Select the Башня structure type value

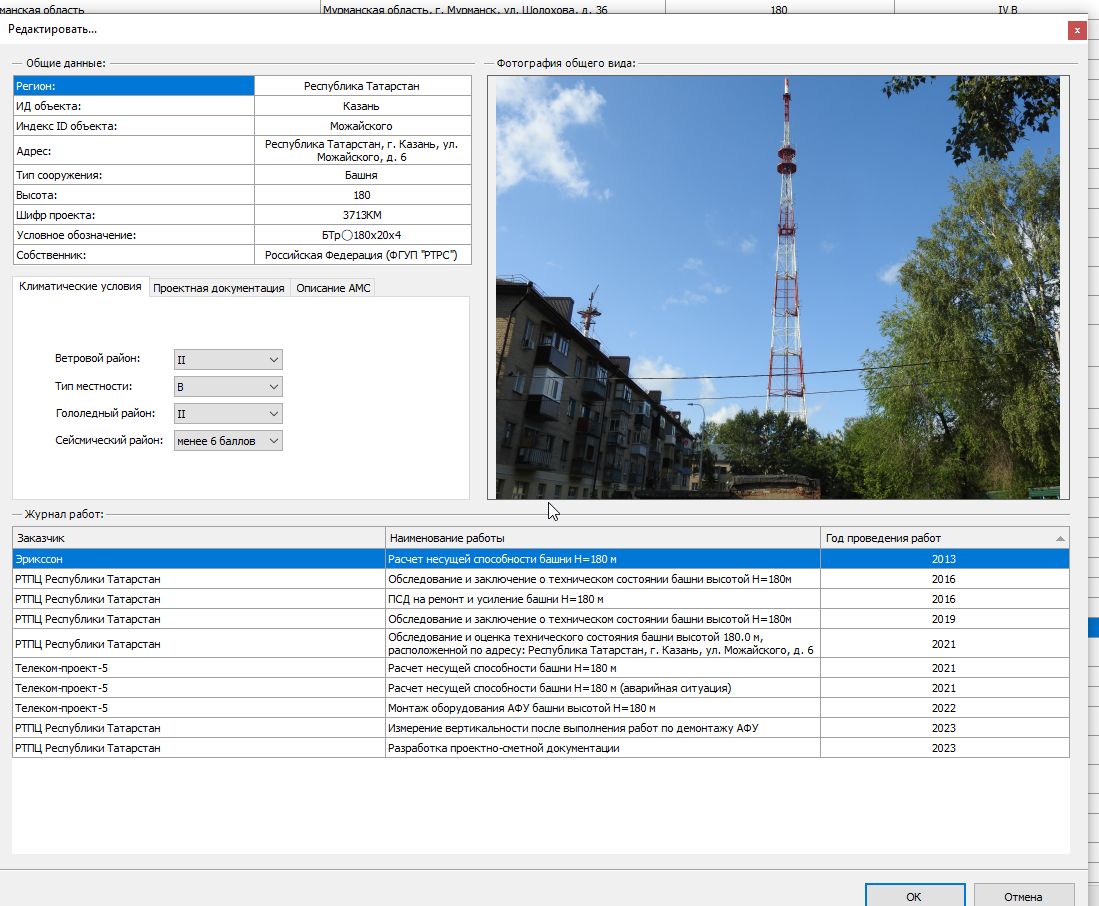362,175
